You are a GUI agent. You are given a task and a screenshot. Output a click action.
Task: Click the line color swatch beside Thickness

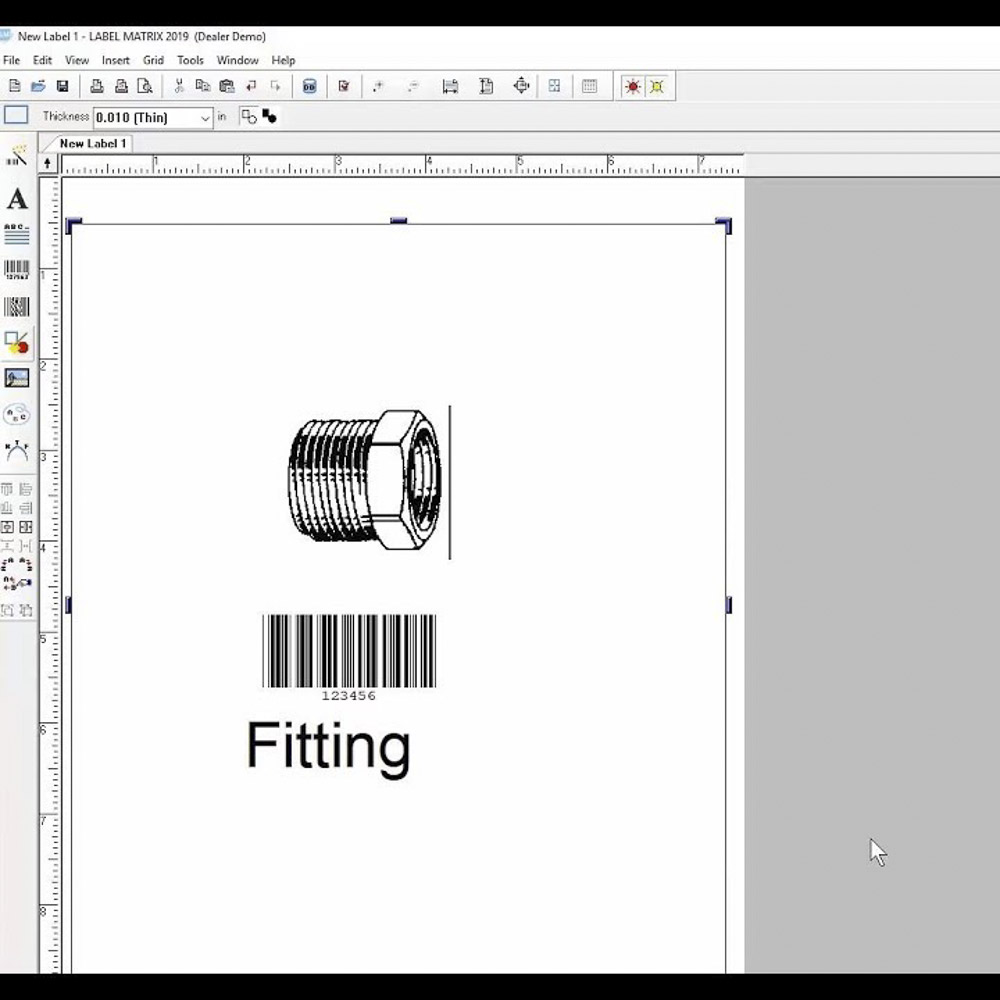pos(14,116)
